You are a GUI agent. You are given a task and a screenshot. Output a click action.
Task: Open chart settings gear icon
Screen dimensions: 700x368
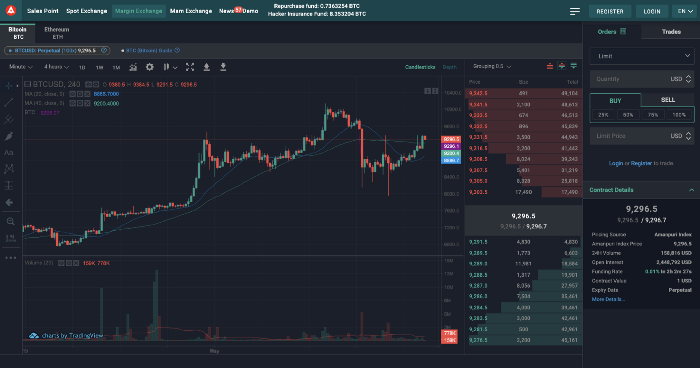pyautogui.click(x=150, y=67)
